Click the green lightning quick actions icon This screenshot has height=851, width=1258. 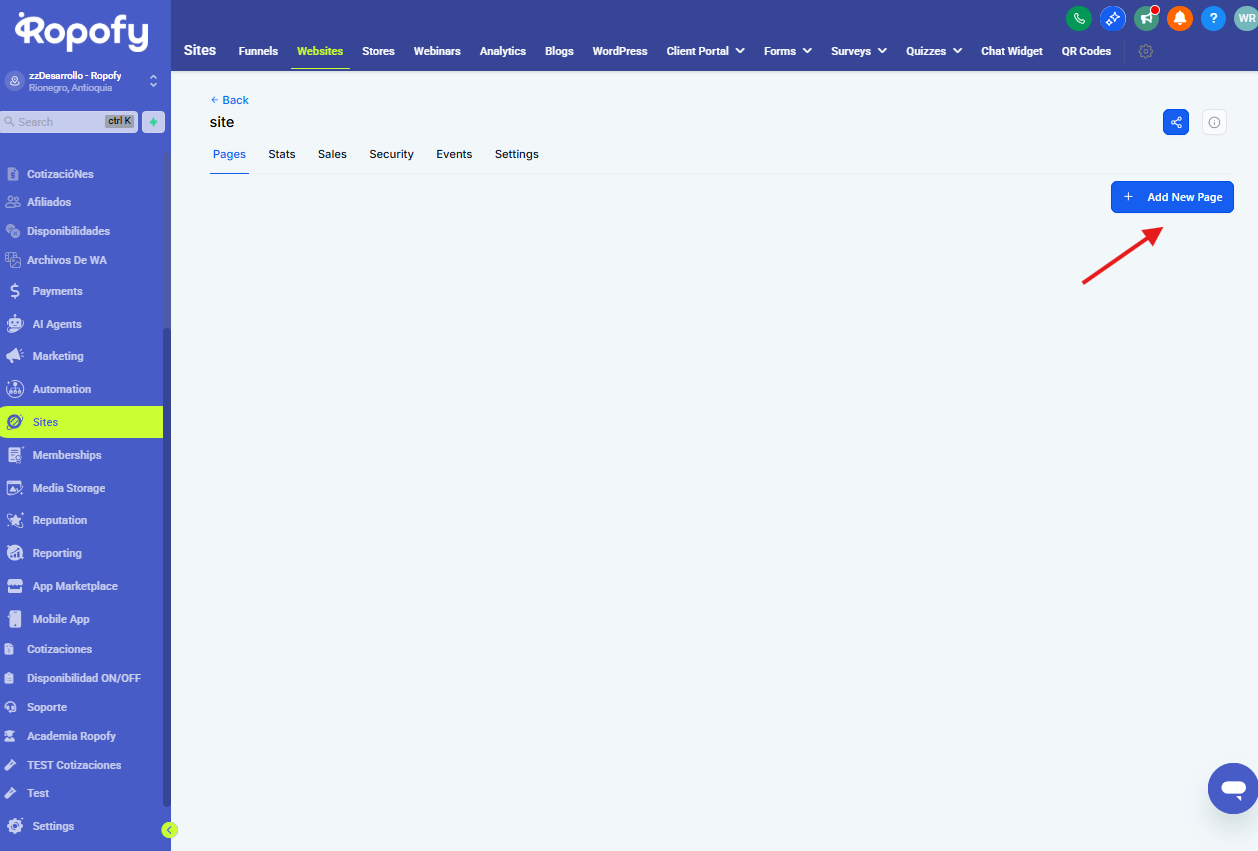(153, 122)
